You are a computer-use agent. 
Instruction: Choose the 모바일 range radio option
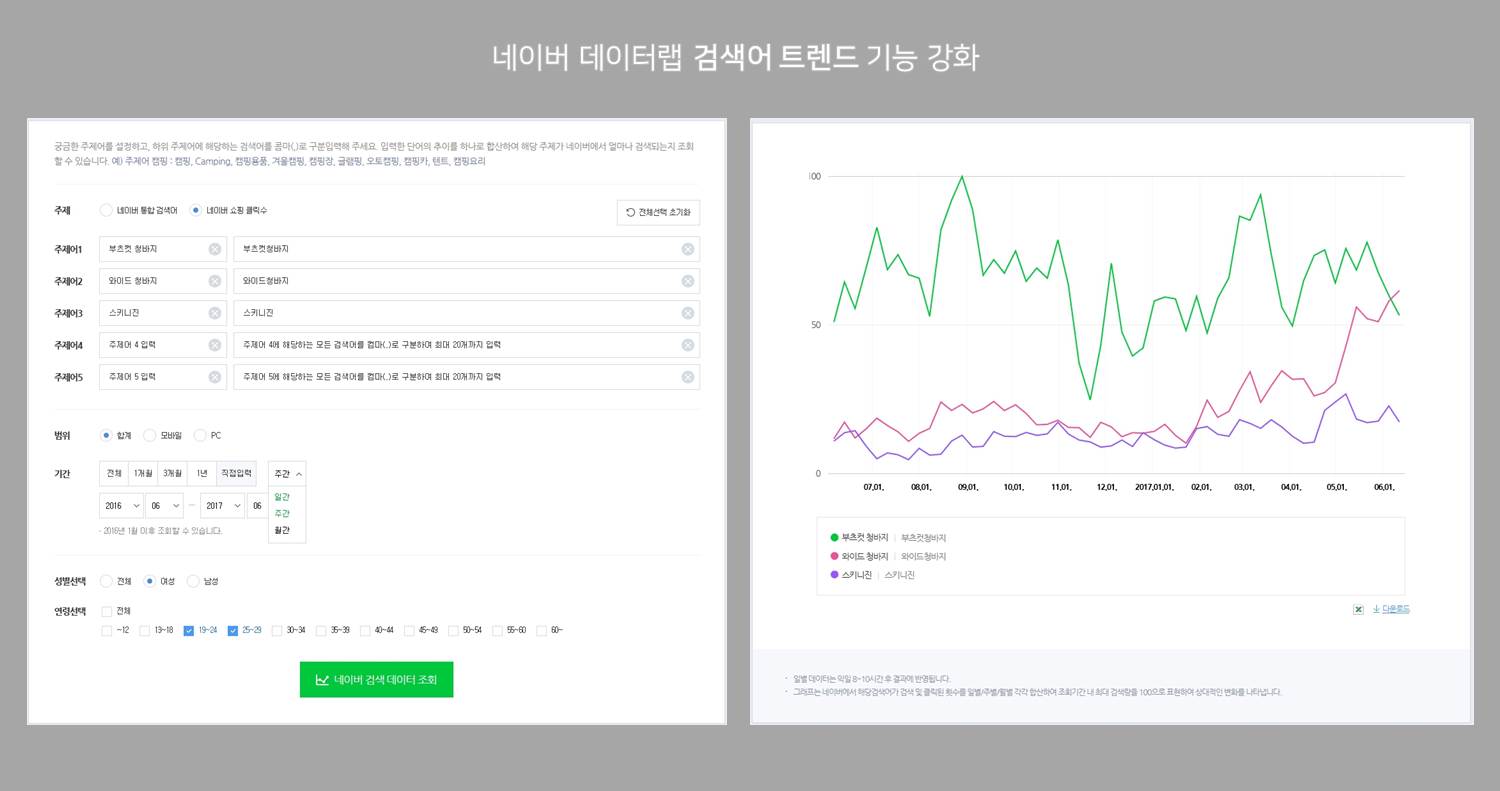(150, 435)
